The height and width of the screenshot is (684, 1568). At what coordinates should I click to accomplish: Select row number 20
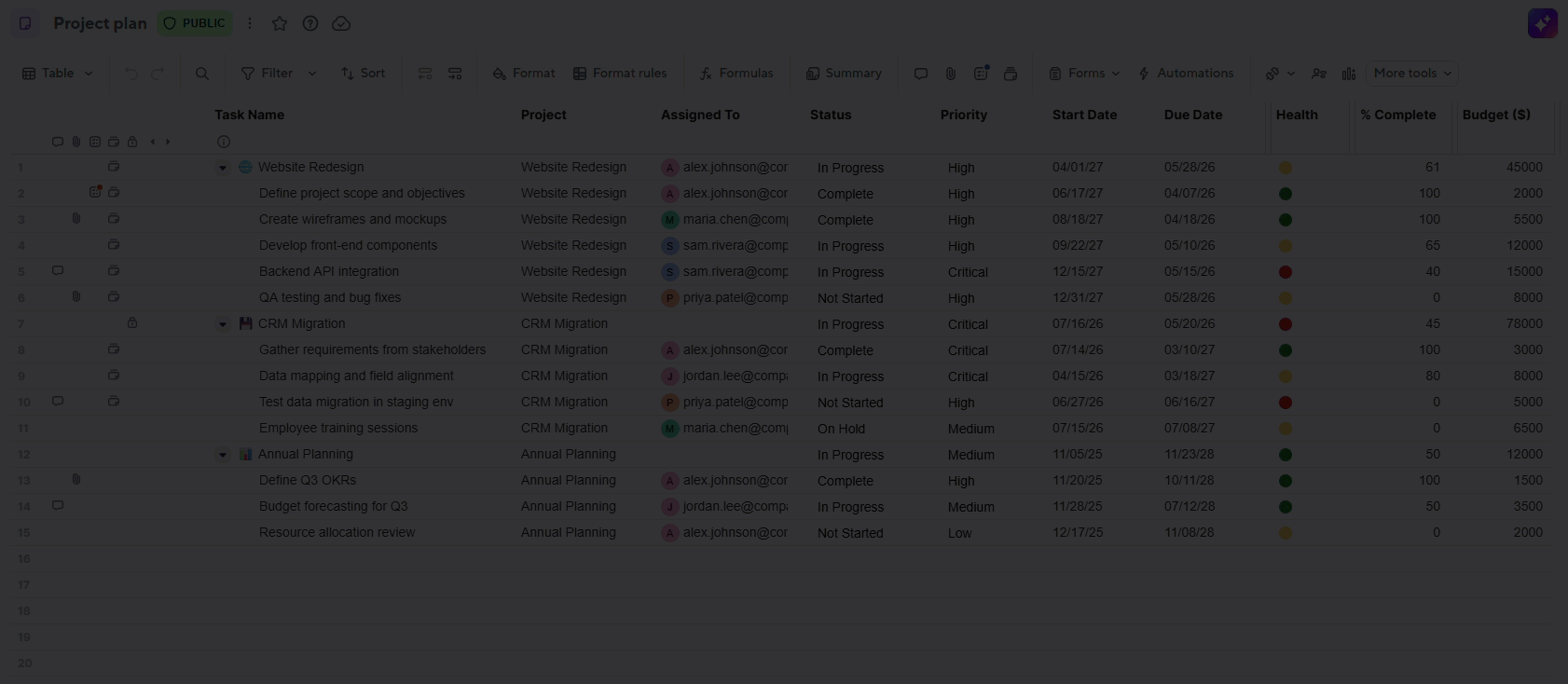click(x=24, y=663)
